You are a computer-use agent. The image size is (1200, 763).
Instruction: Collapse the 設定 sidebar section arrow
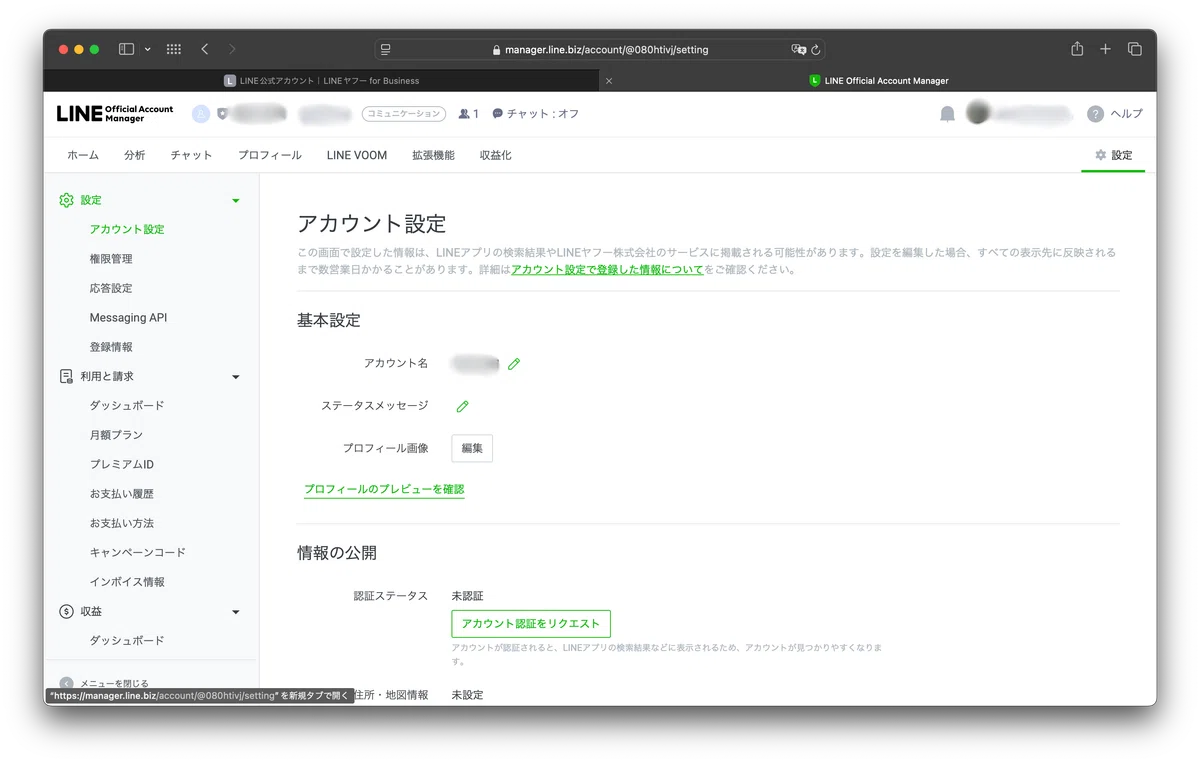pyautogui.click(x=236, y=201)
